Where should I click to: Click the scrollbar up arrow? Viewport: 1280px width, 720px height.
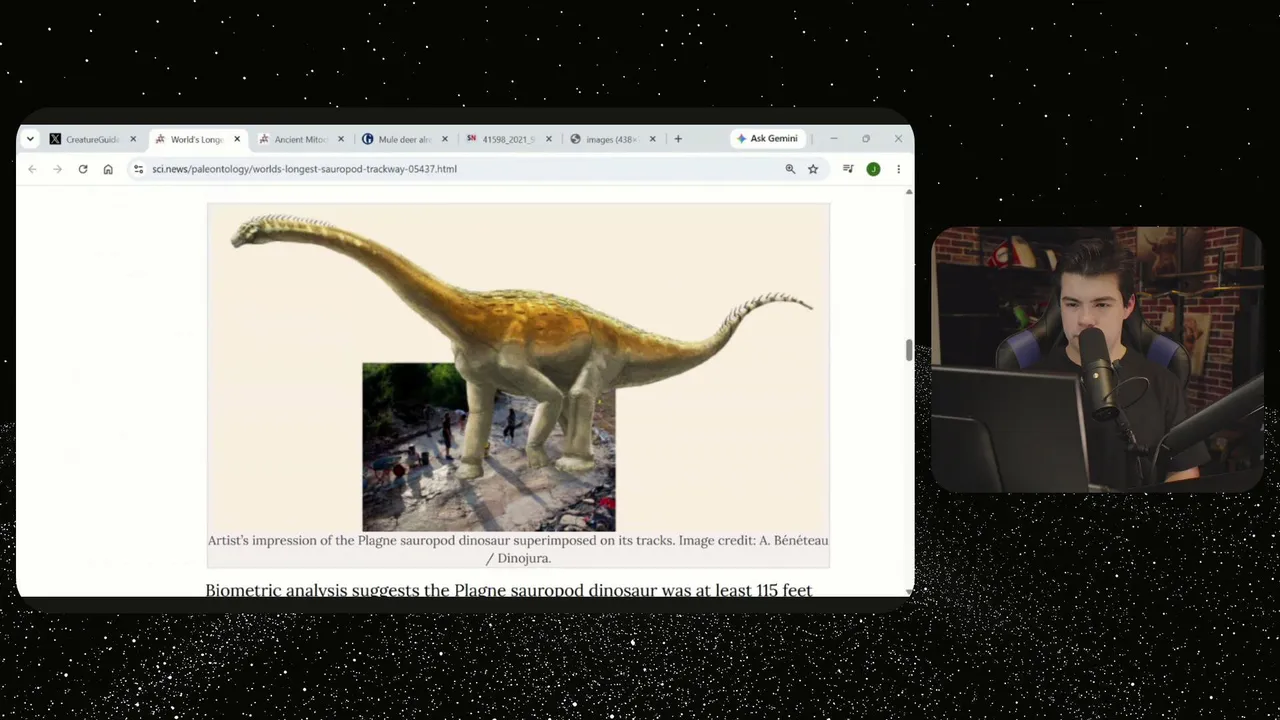909,192
